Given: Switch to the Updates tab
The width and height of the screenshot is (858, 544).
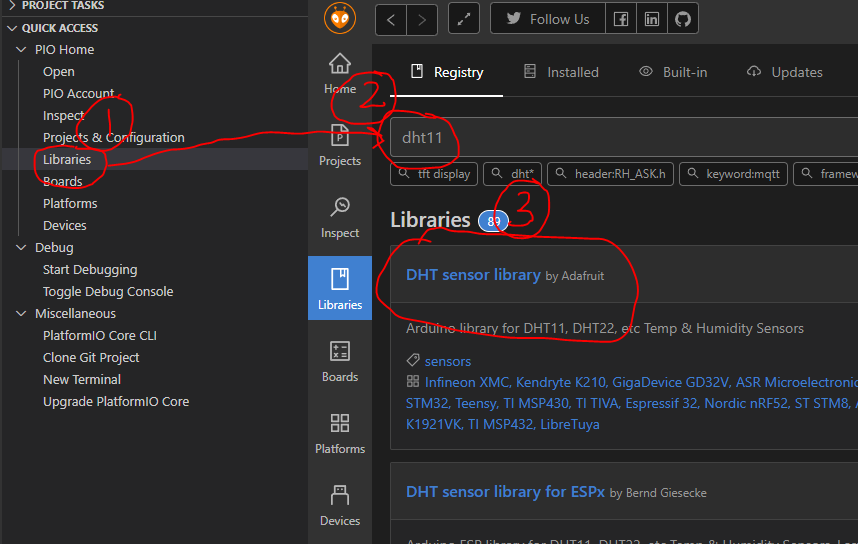Looking at the screenshot, I should coord(785,72).
